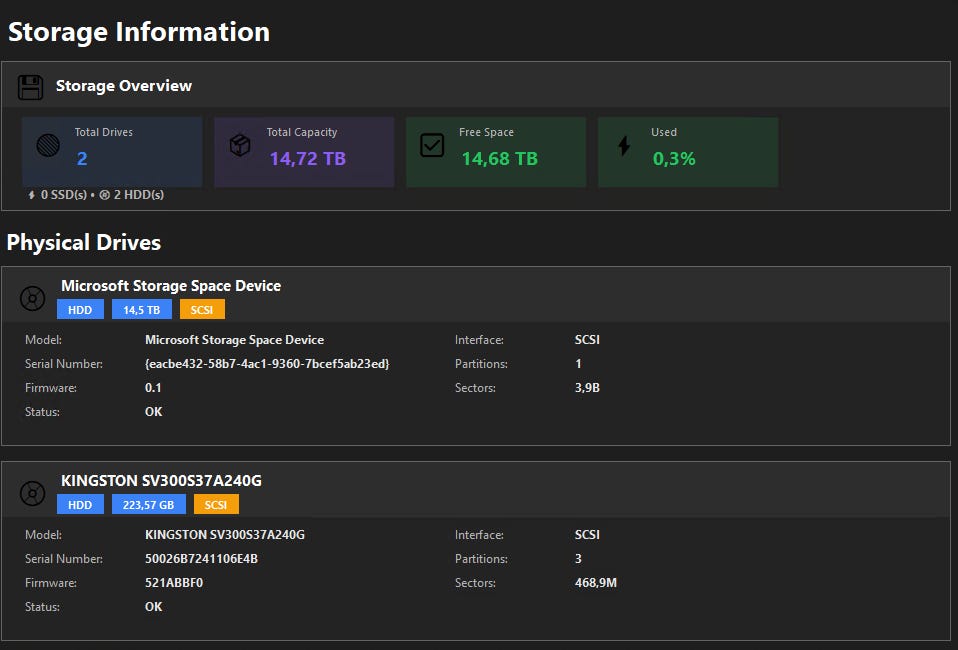Viewport: 958px width, 650px height.
Task: Click the orange SCSI badge on the Microsoft drive
Action: (x=202, y=310)
